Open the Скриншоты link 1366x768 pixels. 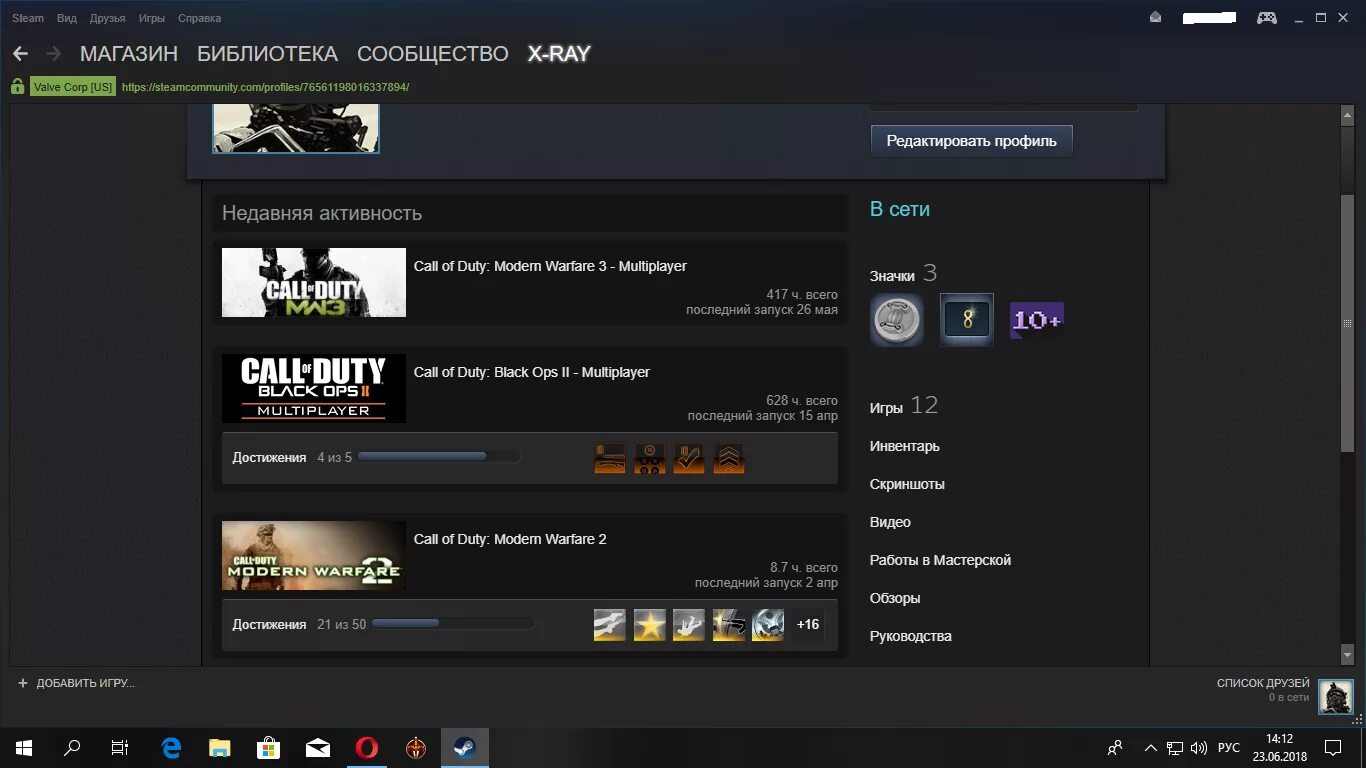point(907,484)
